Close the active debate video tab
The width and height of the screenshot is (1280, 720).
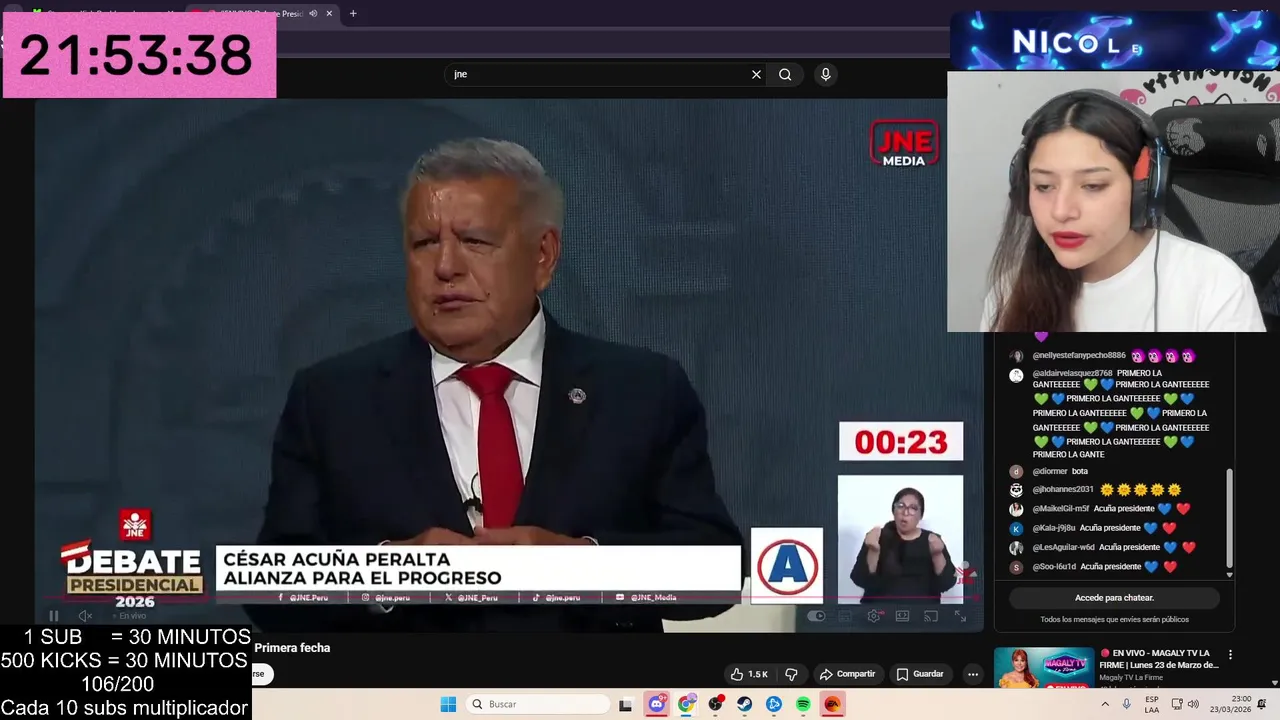tap(329, 14)
